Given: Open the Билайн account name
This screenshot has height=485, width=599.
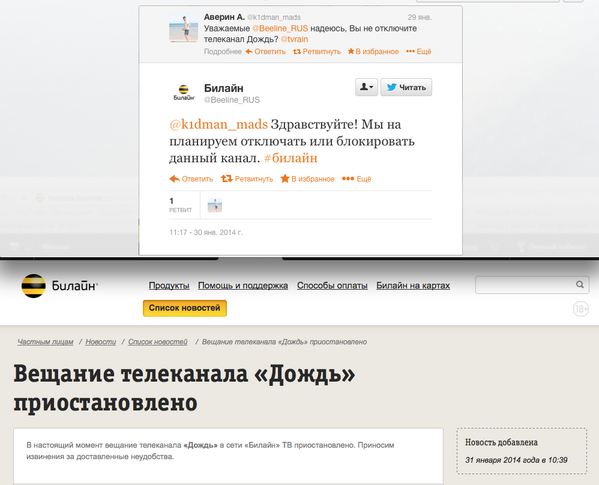Looking at the screenshot, I should [224, 88].
